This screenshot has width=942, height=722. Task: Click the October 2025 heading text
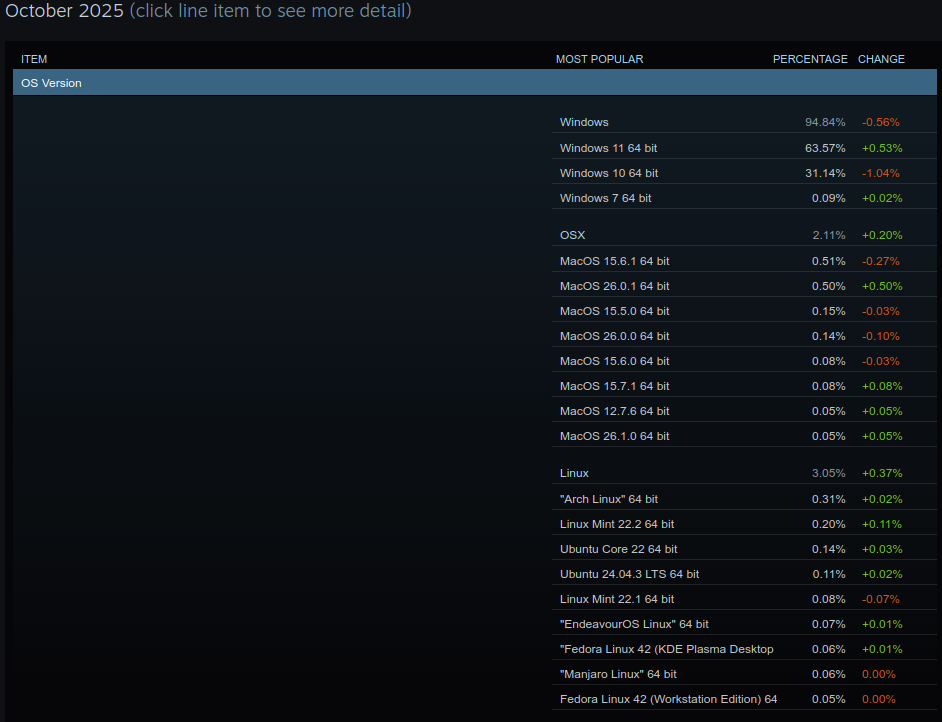click(x=64, y=11)
